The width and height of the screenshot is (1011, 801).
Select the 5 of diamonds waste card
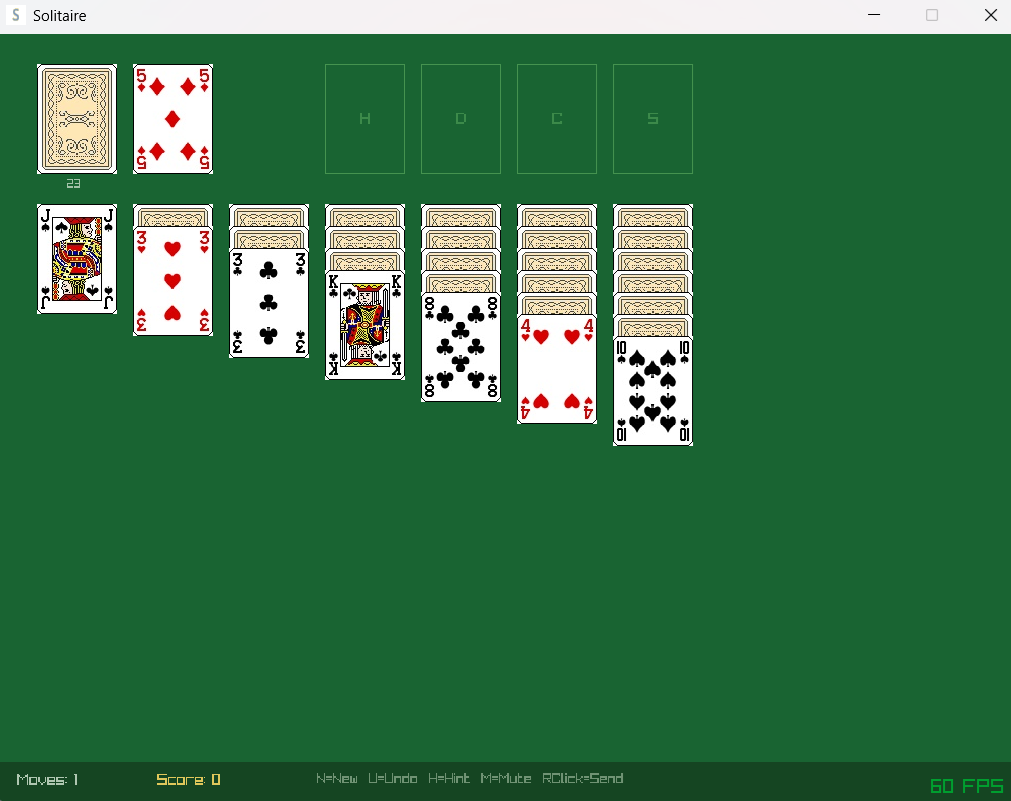172,119
